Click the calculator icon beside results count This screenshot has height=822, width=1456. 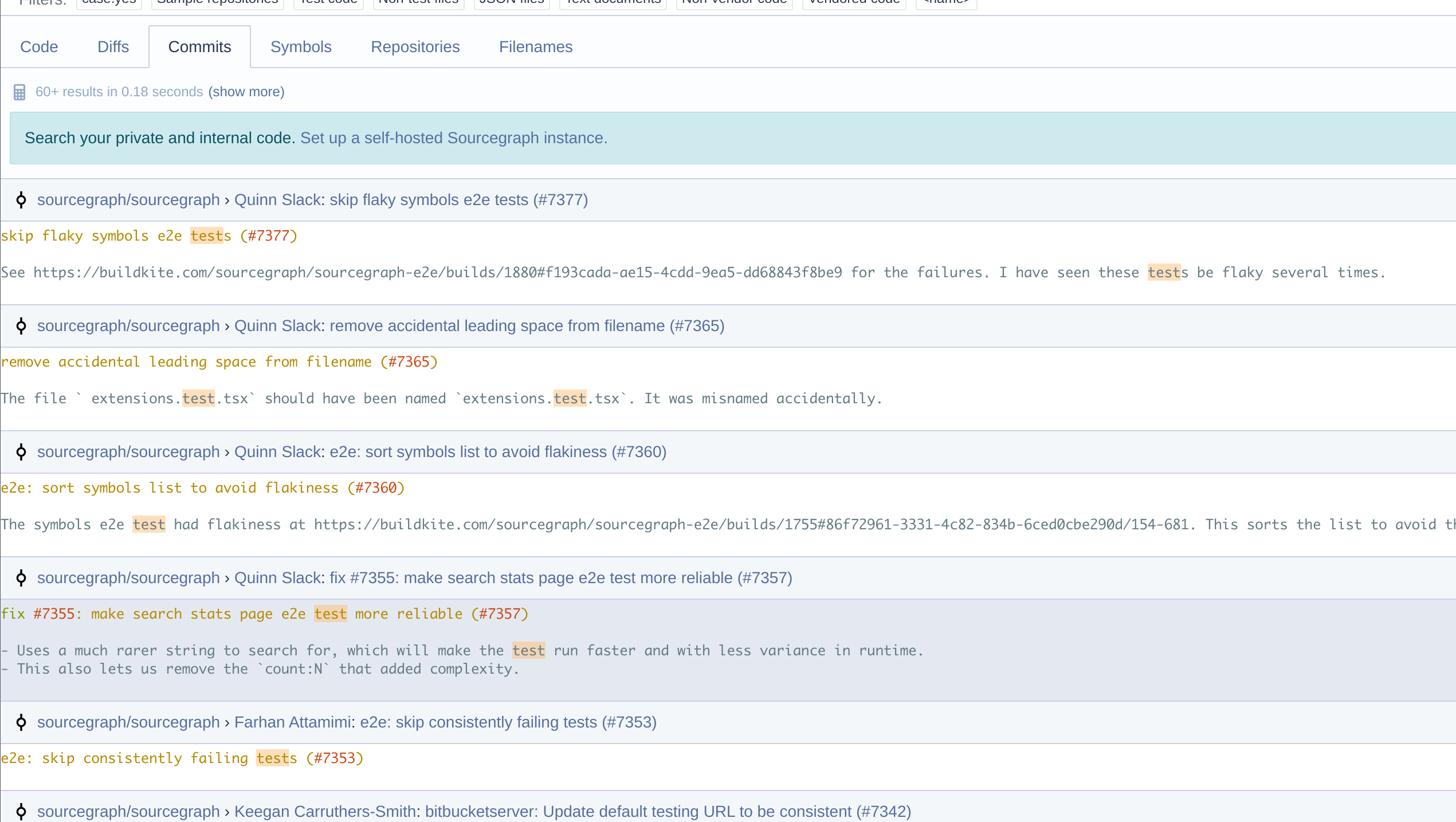tap(19, 92)
